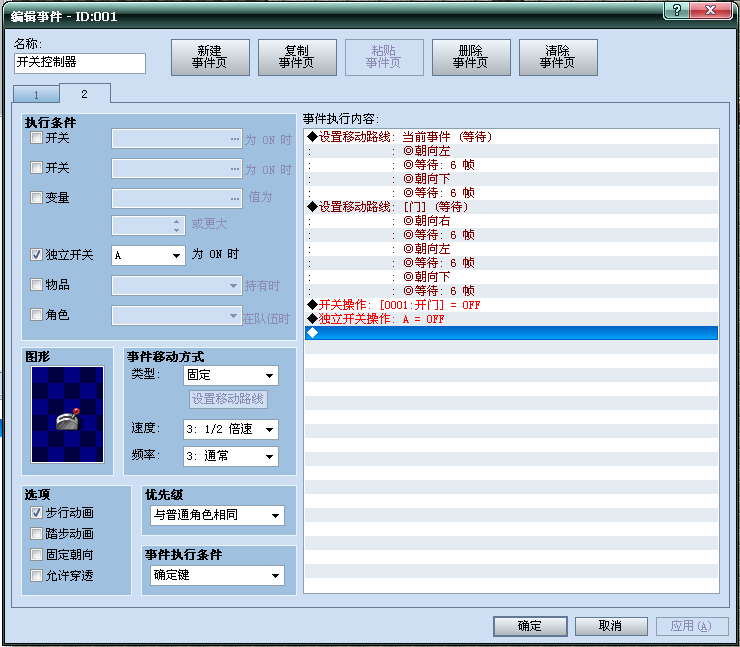Click the event 名称 input field

(x=80, y=62)
